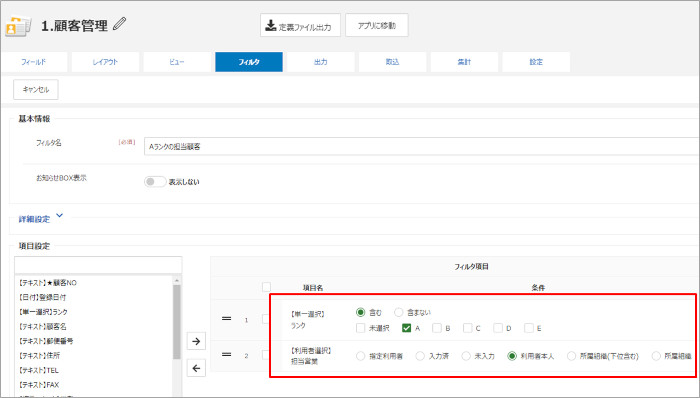Viewport: 700px width, 398px height.
Task: Click the left arrow remove-item button
Action: click(x=196, y=369)
